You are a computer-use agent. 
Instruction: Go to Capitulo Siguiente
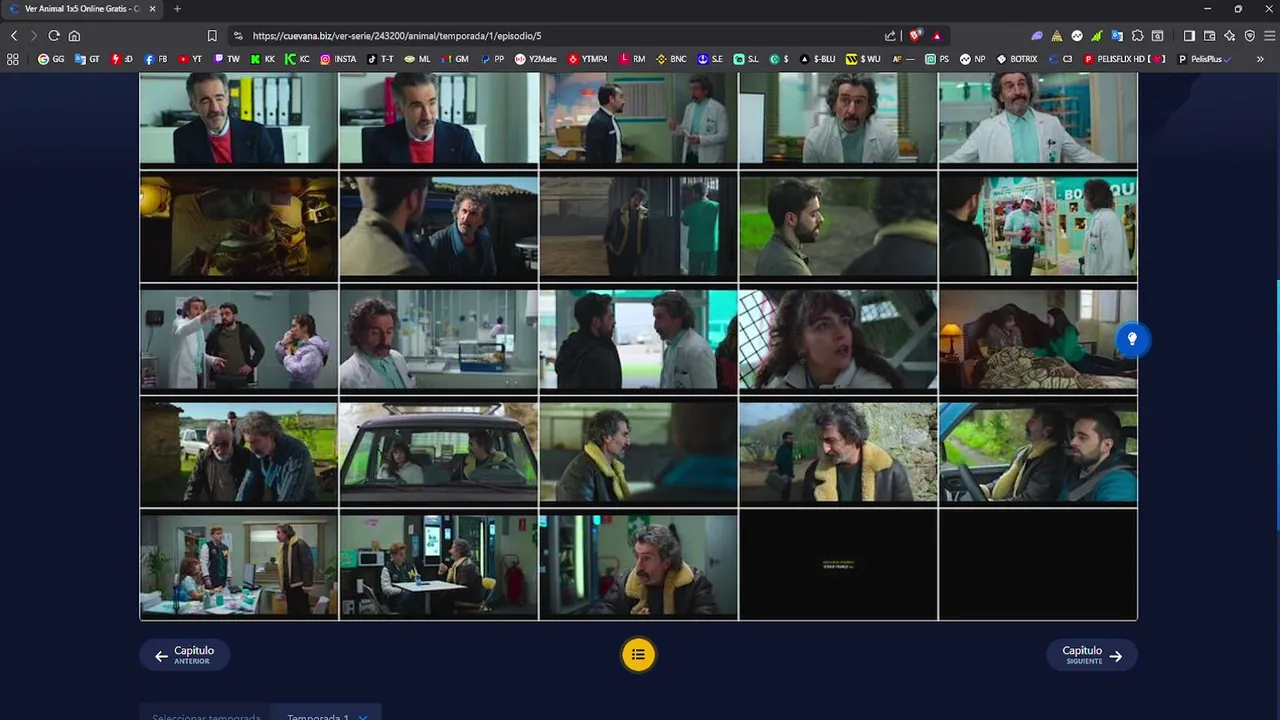pos(1092,655)
